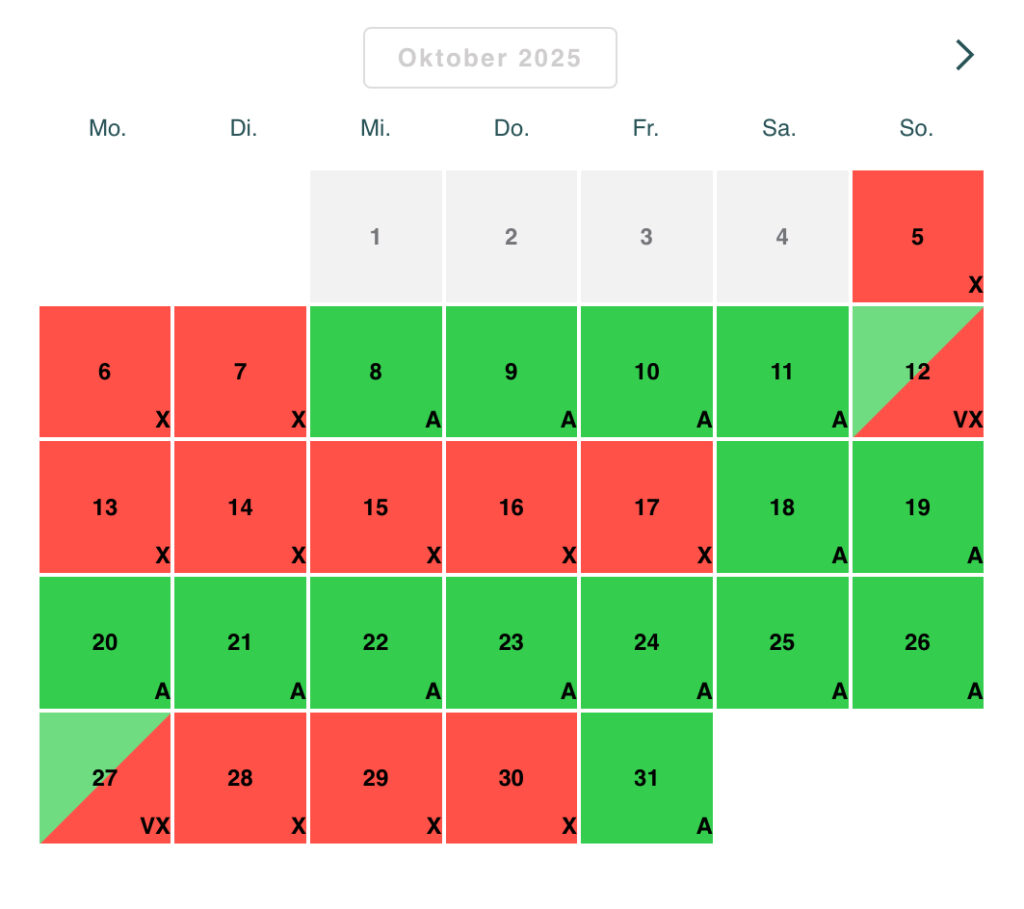Viewport: 1024px width, 909px height.
Task: Select unavailable date October 15
Action: [x=376, y=507]
